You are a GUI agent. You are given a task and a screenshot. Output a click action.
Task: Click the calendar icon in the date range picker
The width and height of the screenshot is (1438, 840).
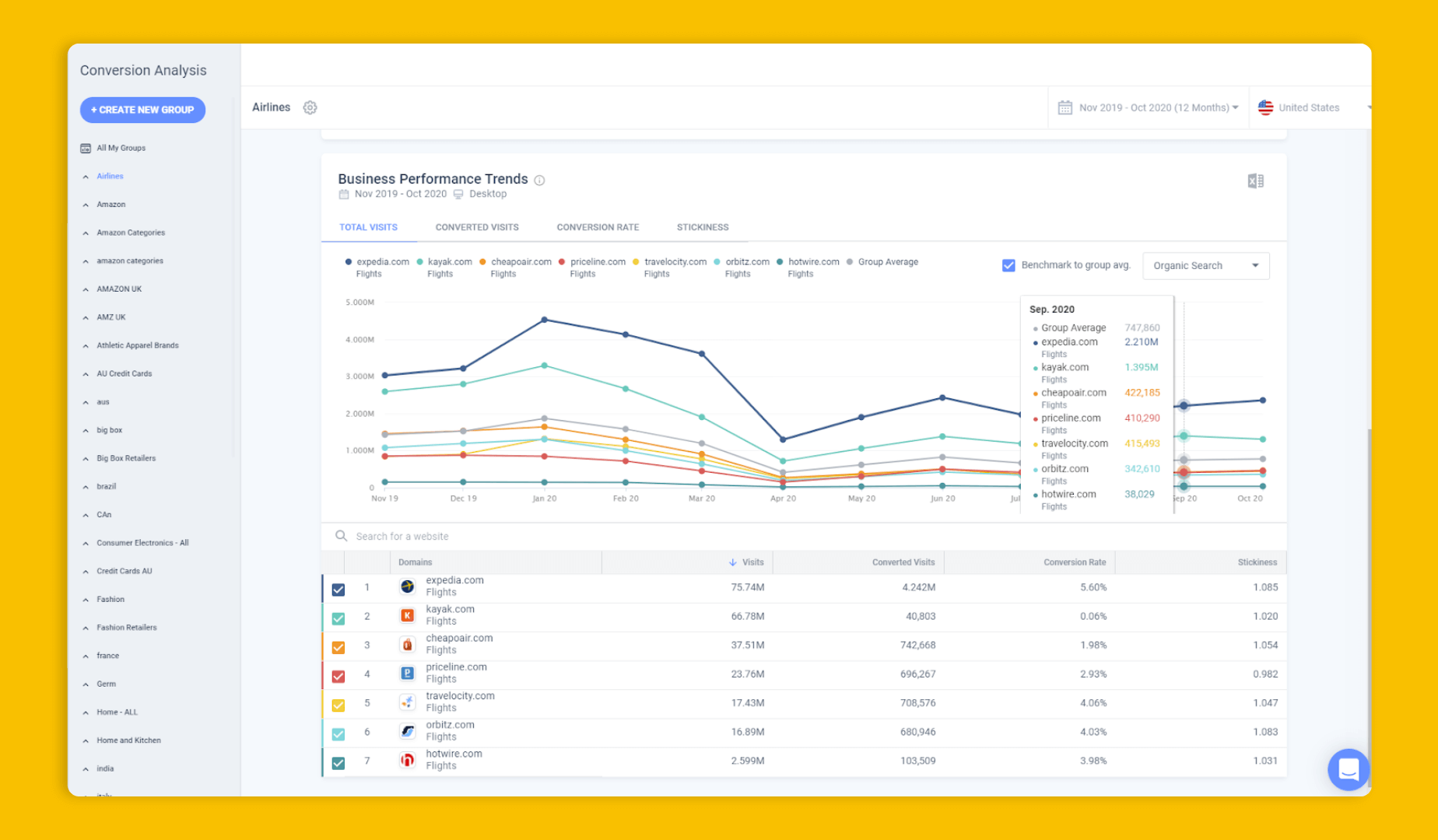point(1066,107)
